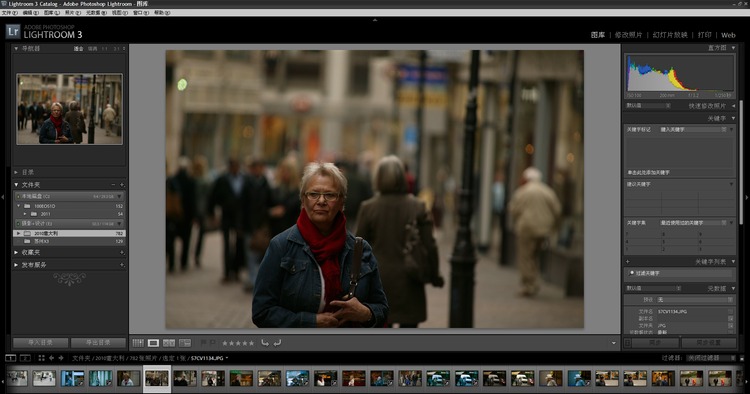Collapse the 文件夹 folders panel

tap(16, 185)
